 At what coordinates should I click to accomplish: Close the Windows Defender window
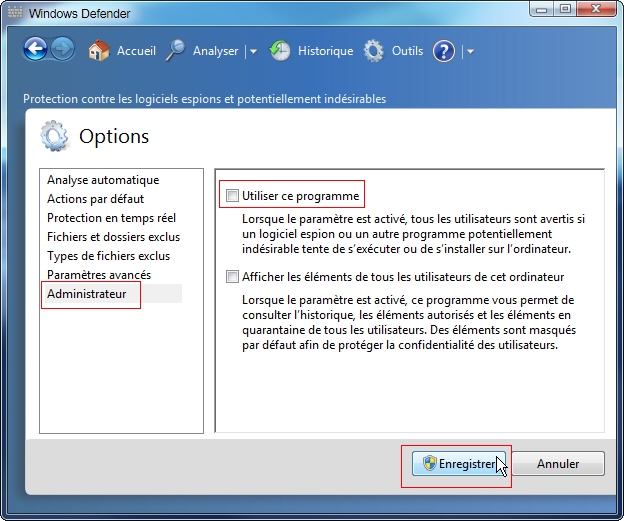[x=596, y=9]
